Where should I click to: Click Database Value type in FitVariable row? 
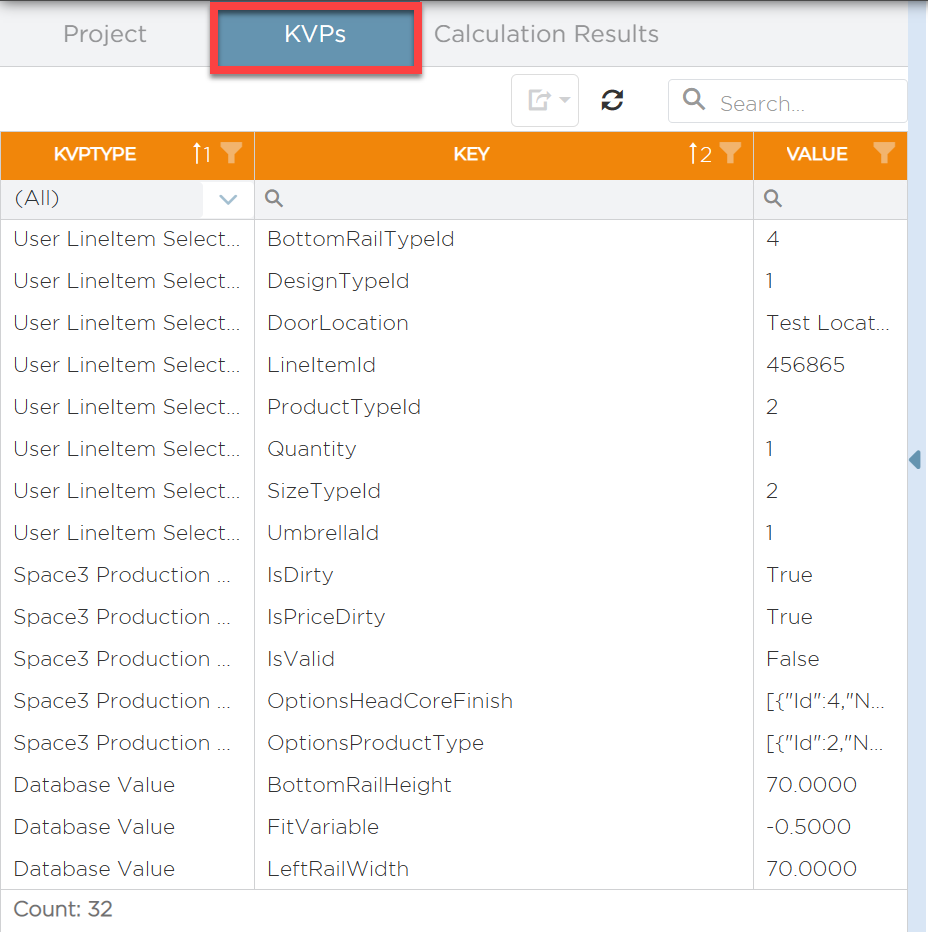point(95,827)
